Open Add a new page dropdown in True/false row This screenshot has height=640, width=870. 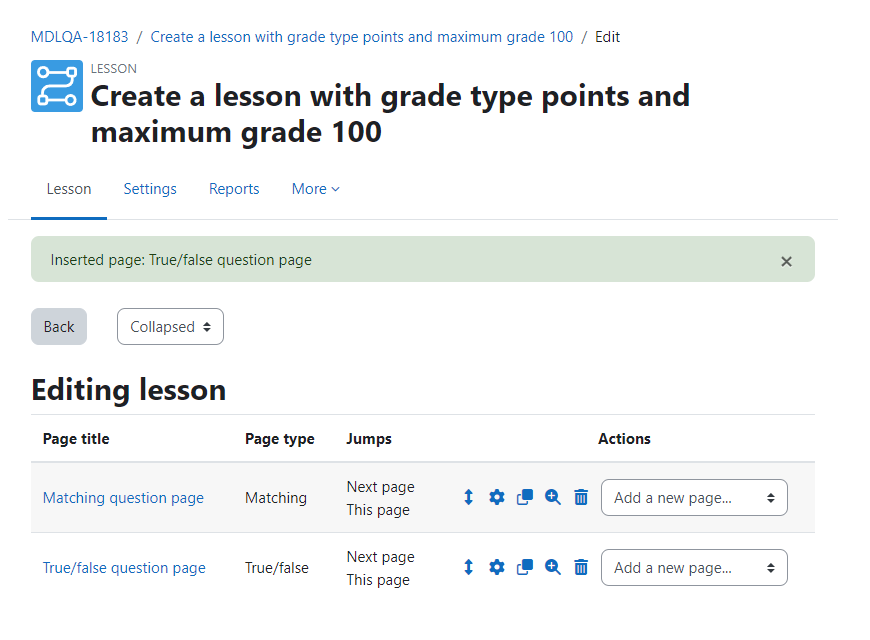click(x=694, y=567)
